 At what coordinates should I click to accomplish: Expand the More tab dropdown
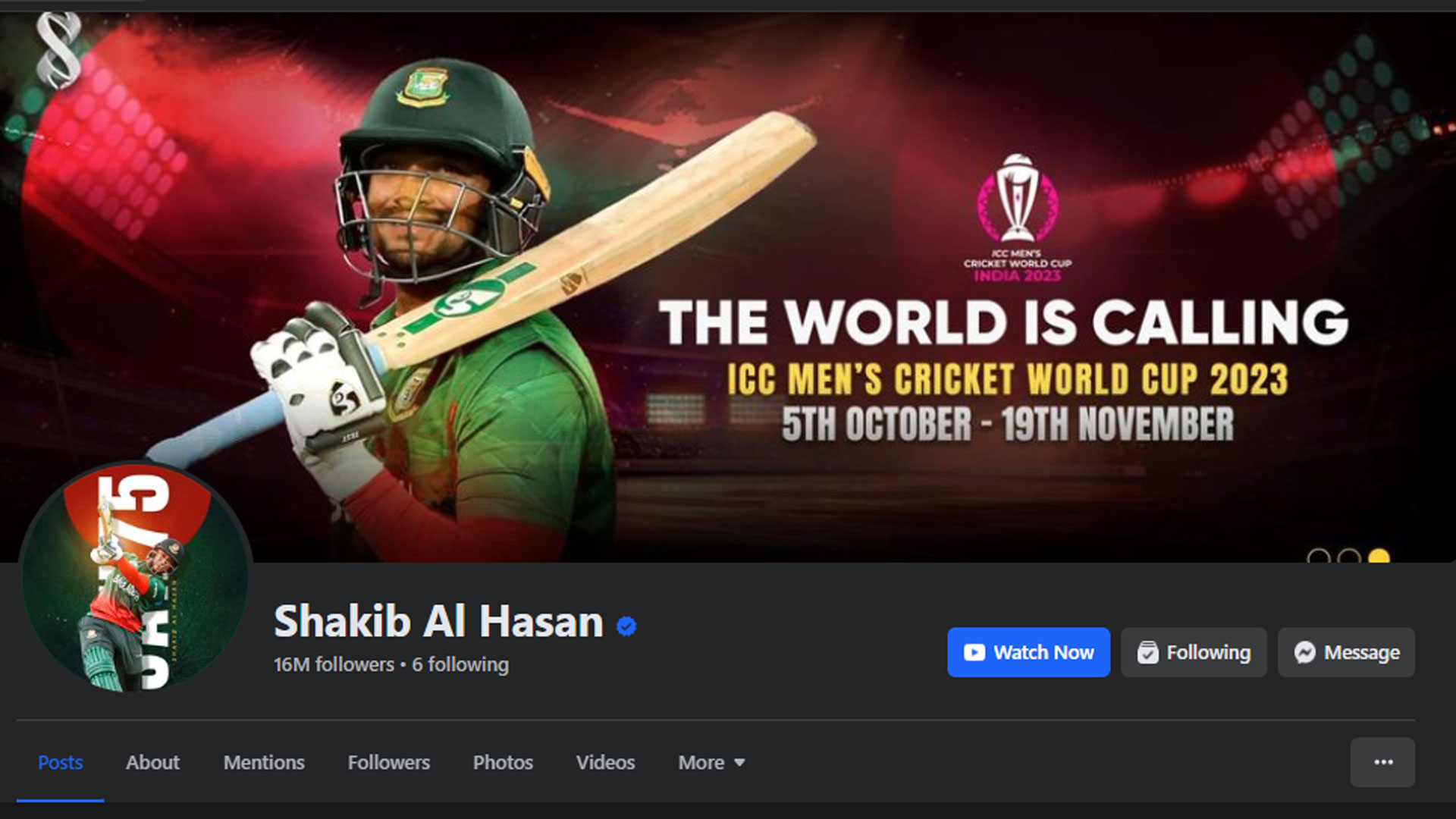(x=711, y=762)
